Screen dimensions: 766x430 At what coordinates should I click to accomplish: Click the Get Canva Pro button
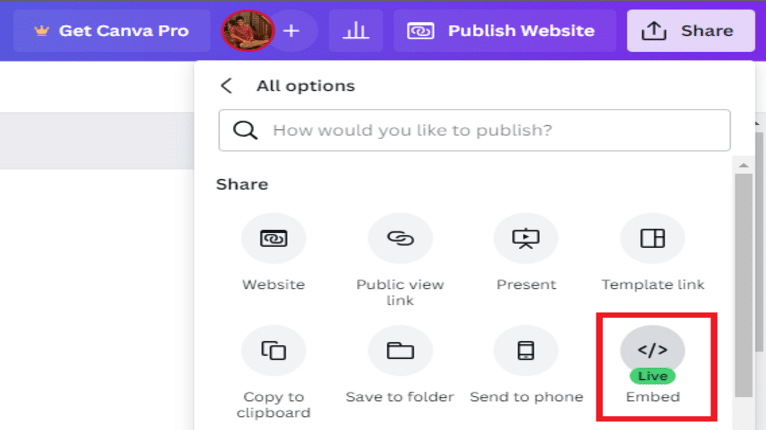pos(112,31)
